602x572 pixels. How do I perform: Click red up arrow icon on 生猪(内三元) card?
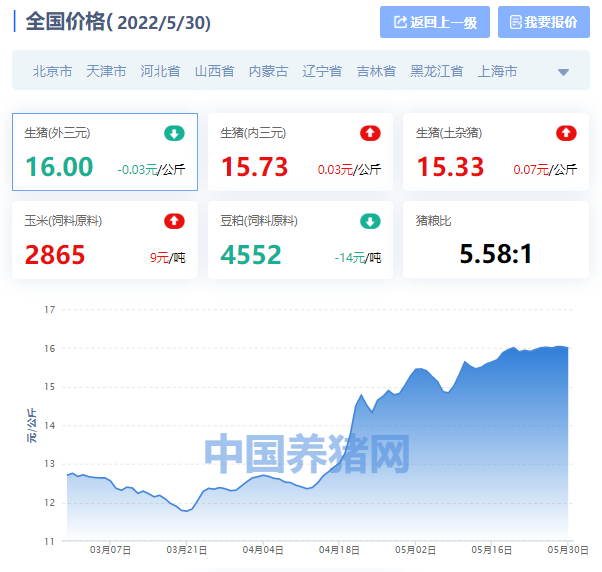pos(370,133)
